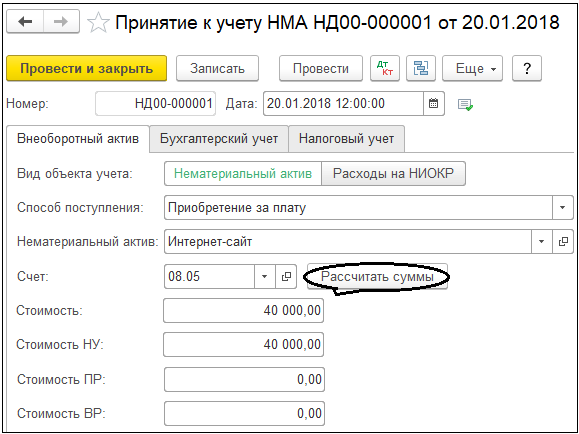Show Дт/Кт postings icon
The height and width of the screenshot is (434, 579).
coord(385,68)
